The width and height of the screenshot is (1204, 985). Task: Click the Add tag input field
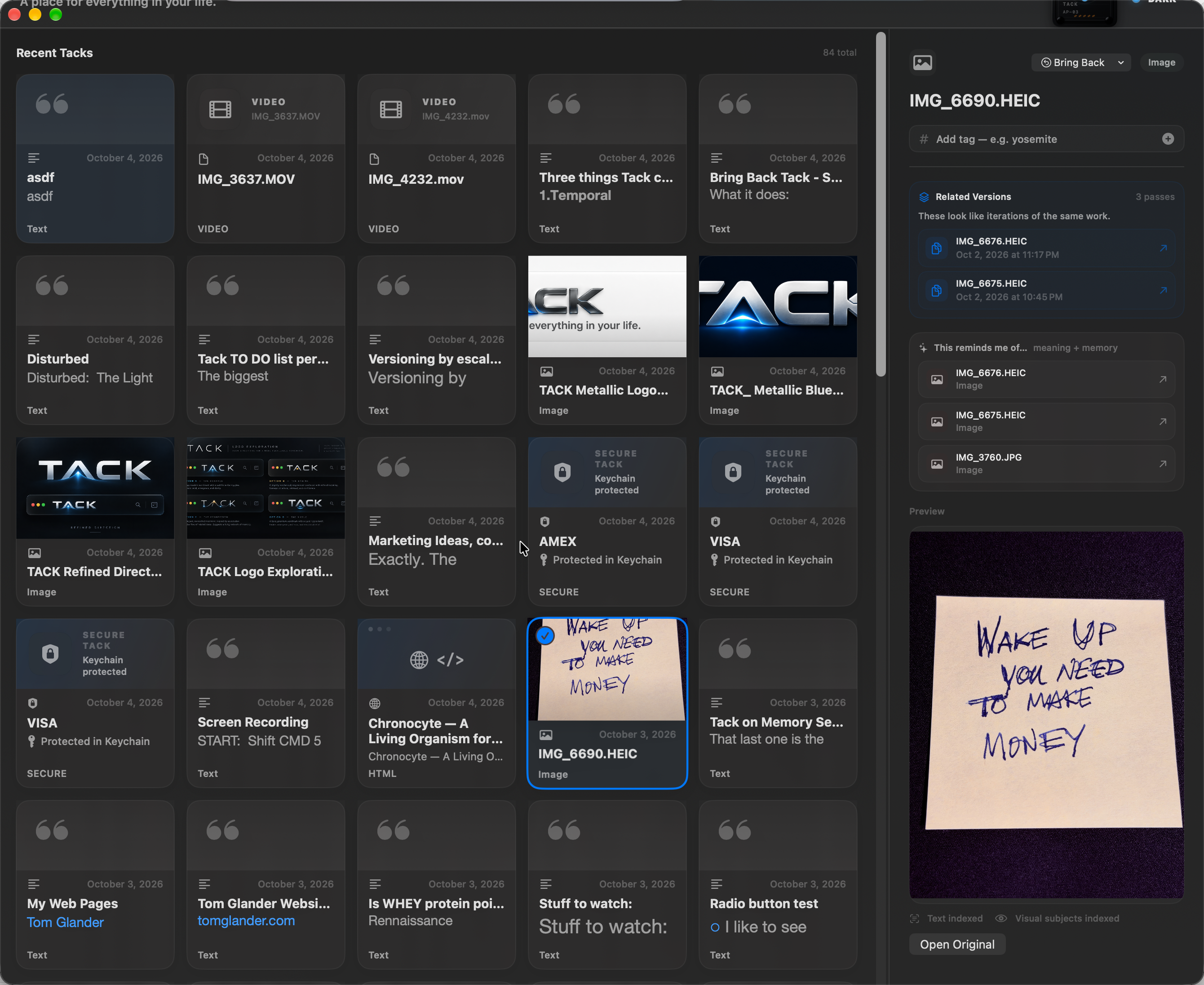1046,139
